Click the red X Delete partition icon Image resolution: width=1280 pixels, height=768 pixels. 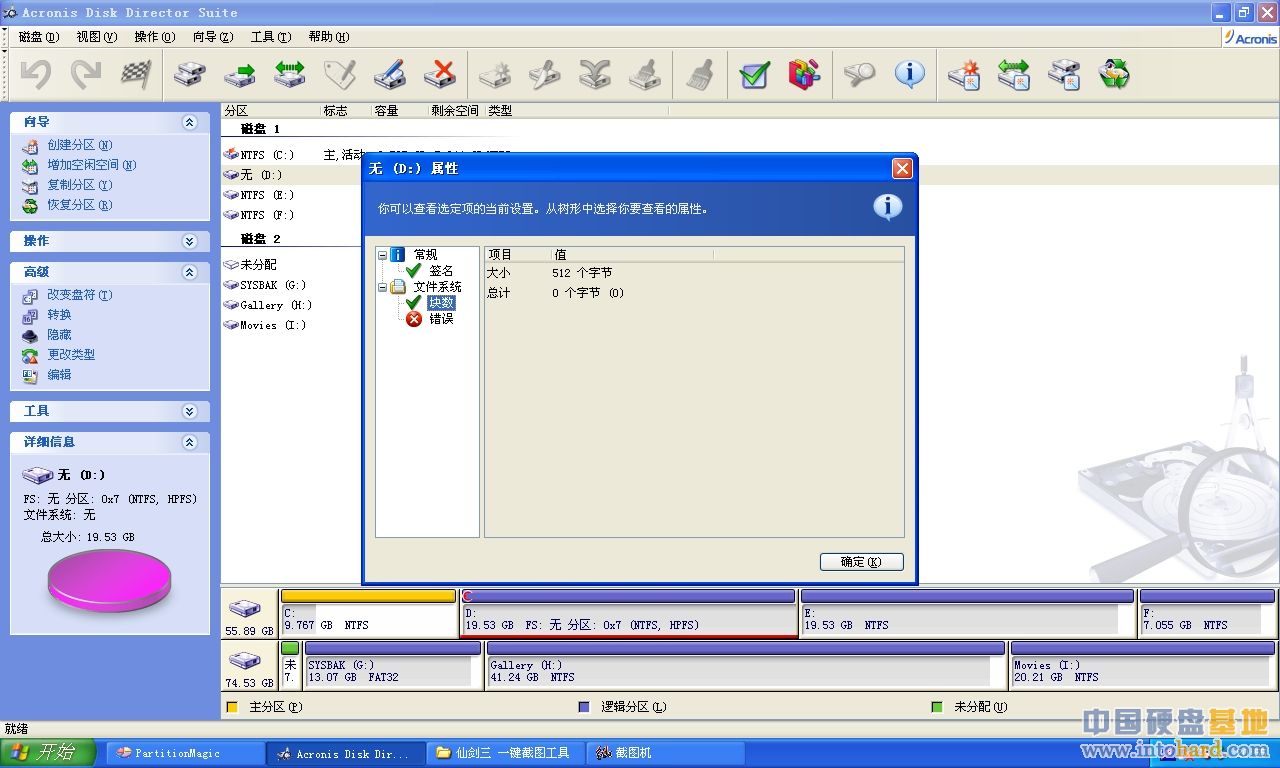coord(440,74)
